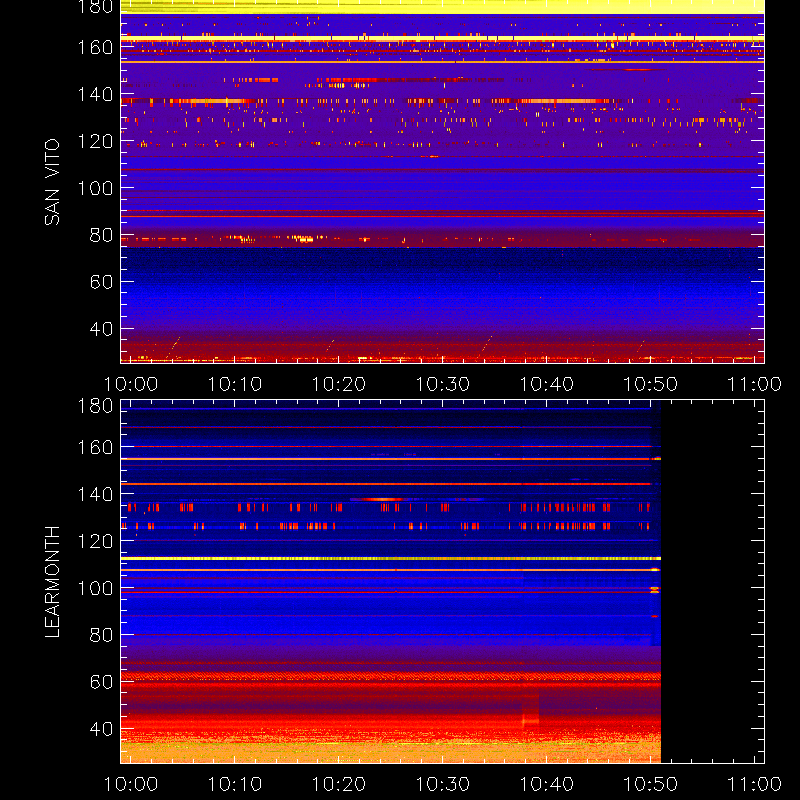Pick the 100 frequency label on San Vito axis
Viewport: 800px width, 800px height.
pos(95,188)
